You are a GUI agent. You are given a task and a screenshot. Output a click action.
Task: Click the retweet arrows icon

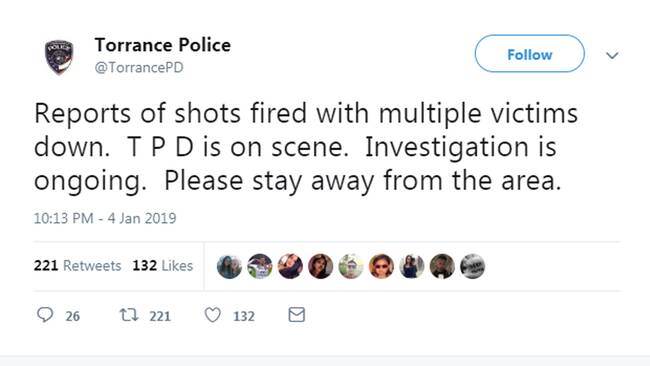[x=129, y=315]
